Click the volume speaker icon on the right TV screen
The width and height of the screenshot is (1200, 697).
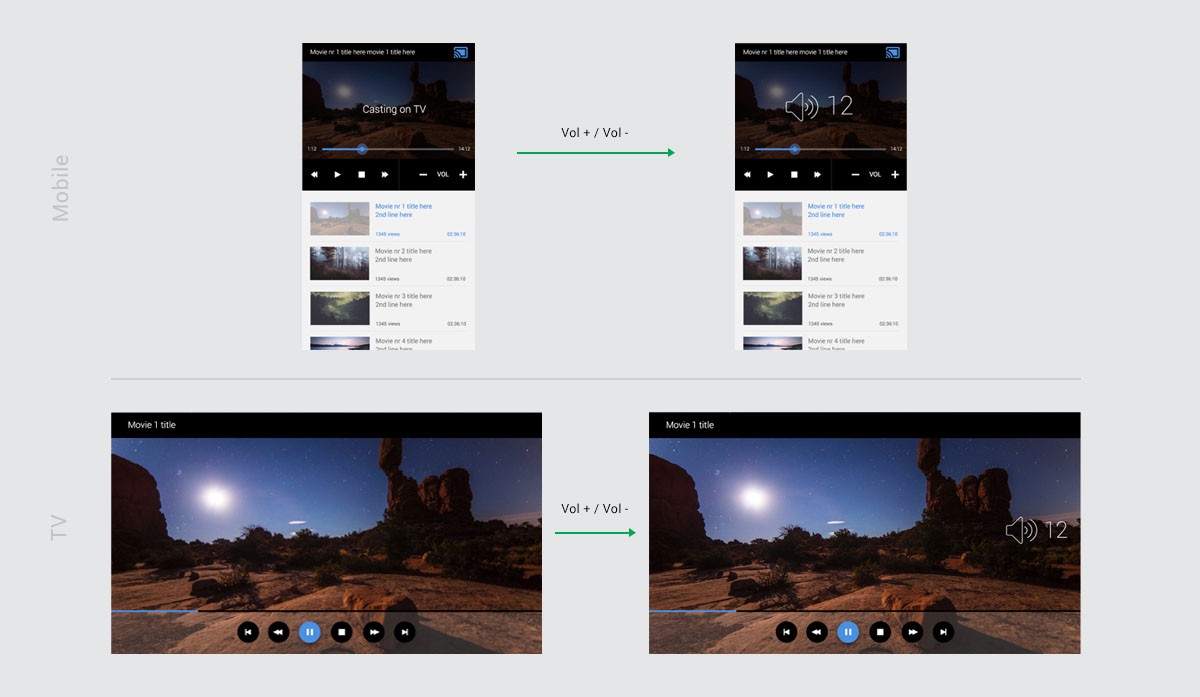(x=1021, y=531)
